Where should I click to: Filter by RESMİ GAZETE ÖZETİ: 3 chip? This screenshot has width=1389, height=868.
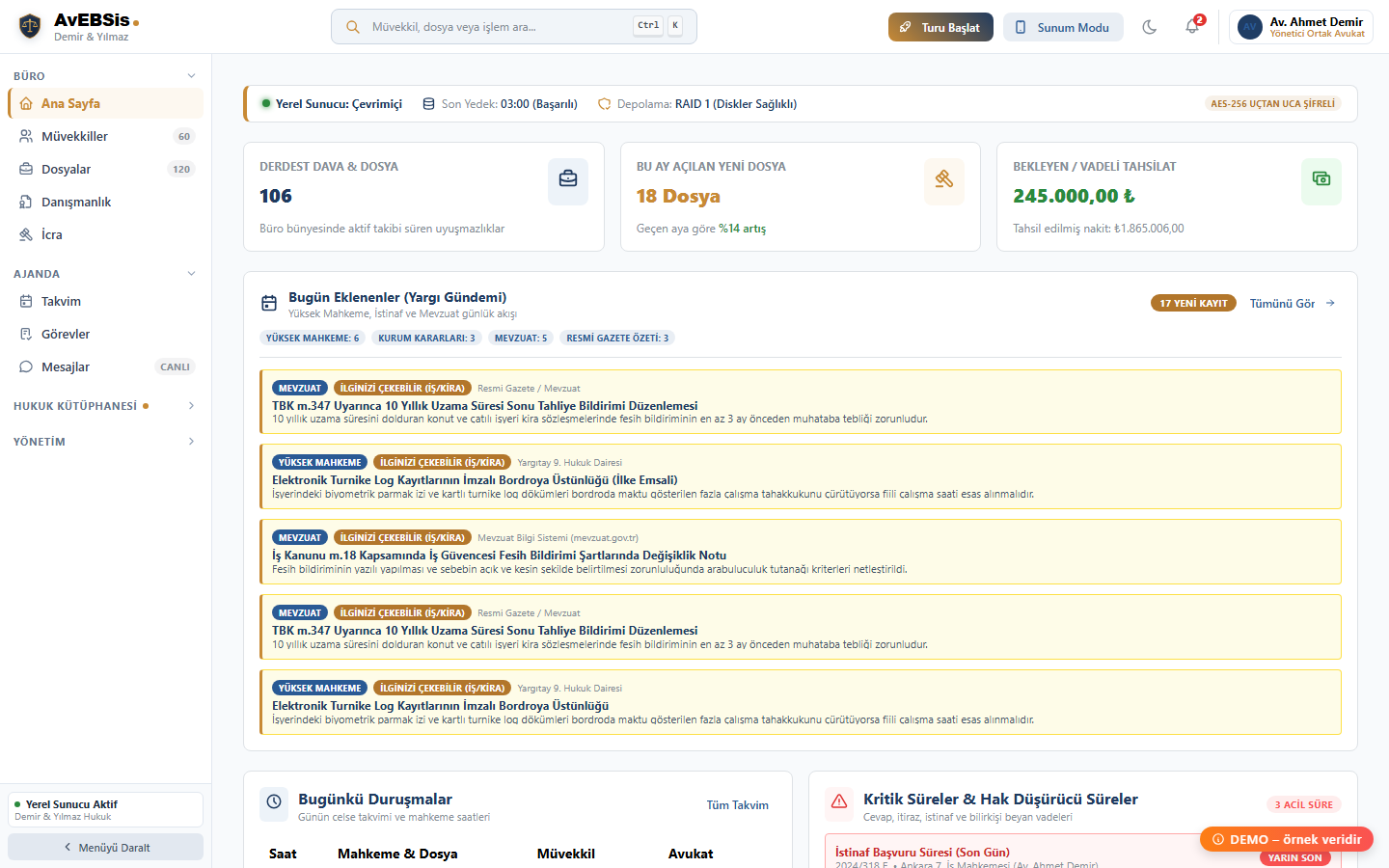tap(617, 339)
